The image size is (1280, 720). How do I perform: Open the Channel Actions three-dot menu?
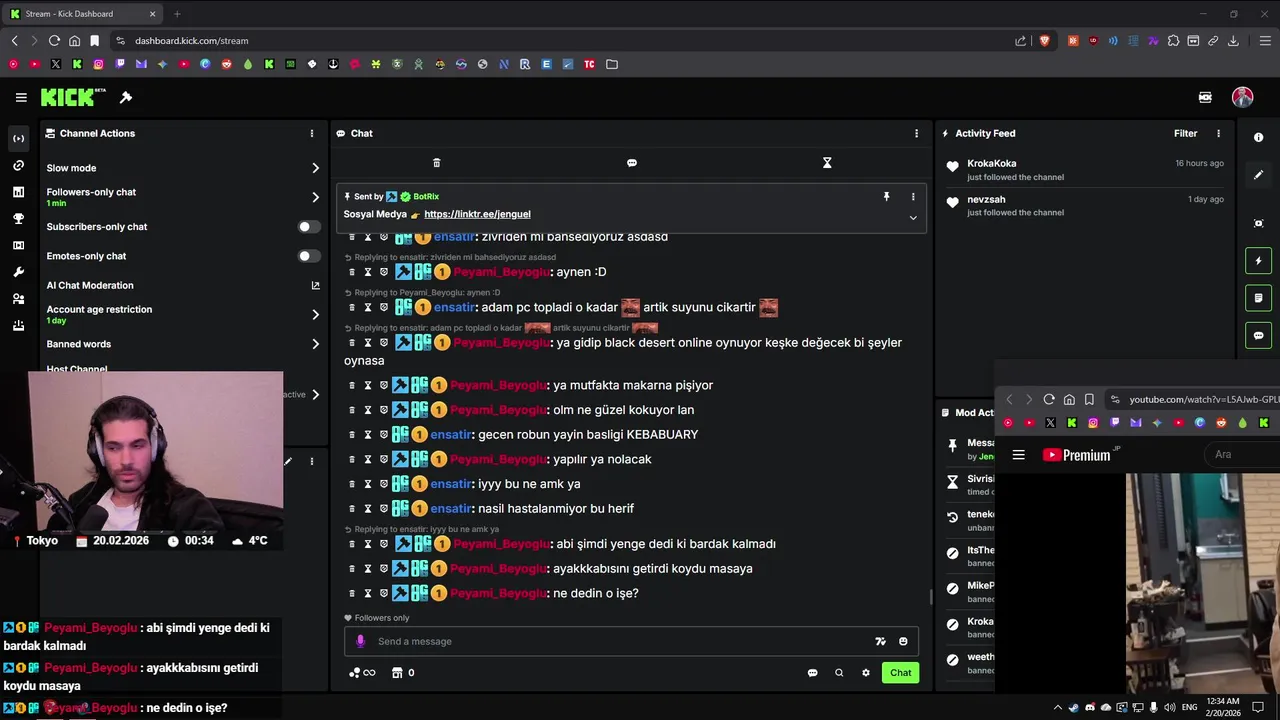click(311, 133)
